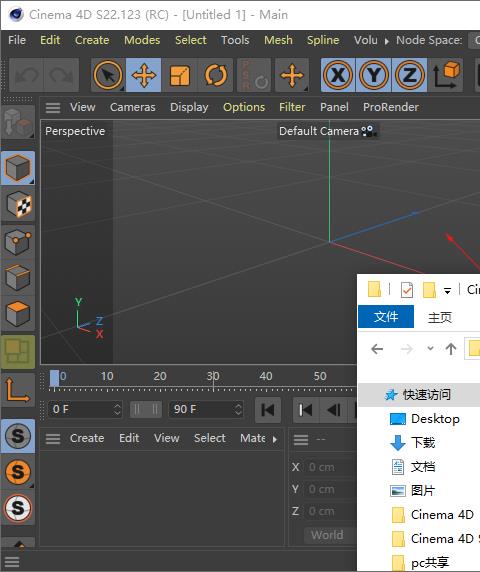Click the Make Editable icon
This screenshot has width=480, height=572.
(x=18, y=123)
